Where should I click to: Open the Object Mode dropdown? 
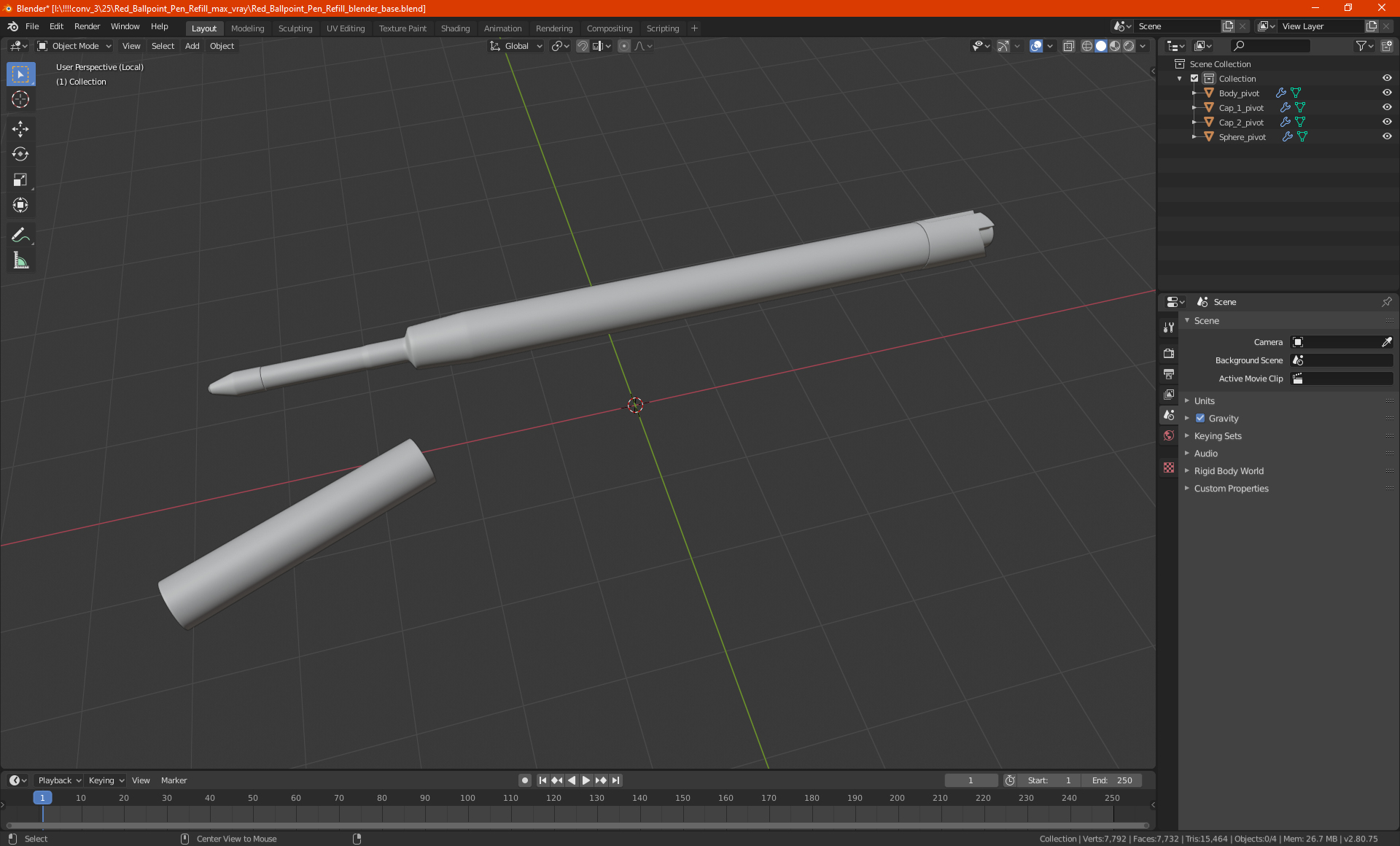click(74, 46)
